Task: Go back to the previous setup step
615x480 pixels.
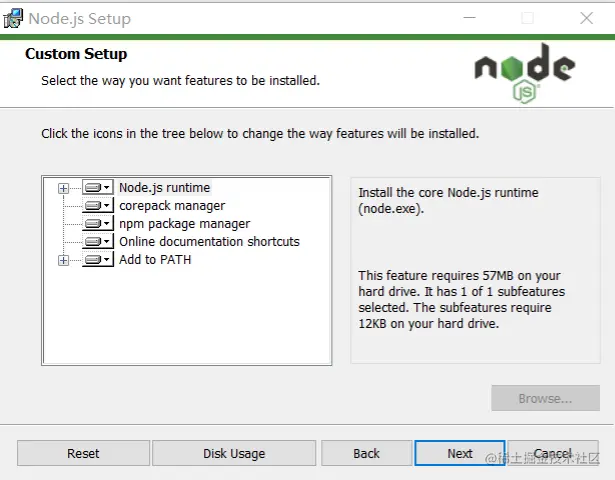Action: (367, 453)
